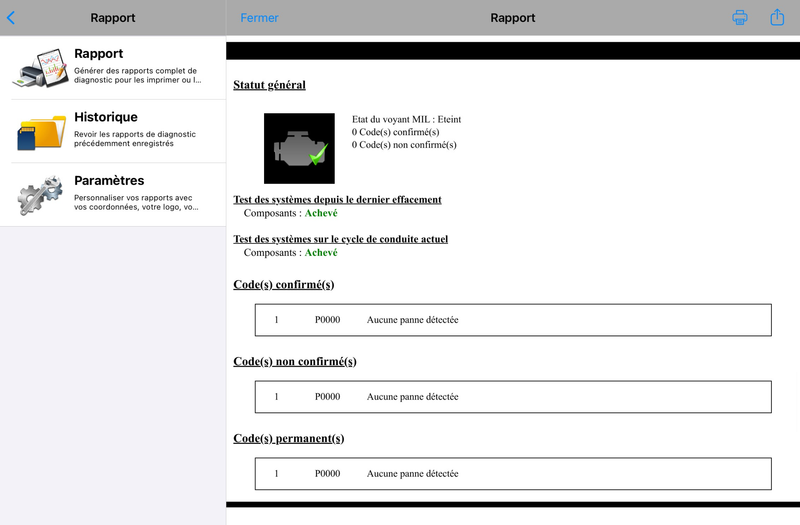The image size is (800, 525).
Task: Tap the back chevron in sidebar header
Action: pyautogui.click(x=11, y=18)
